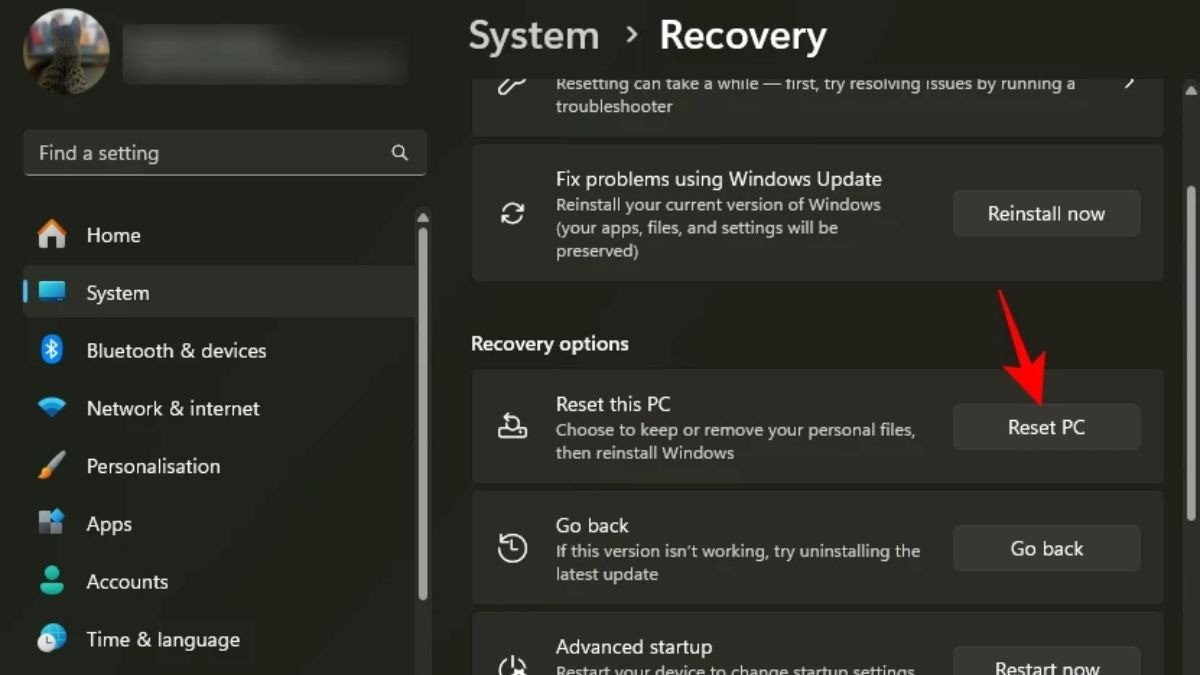Click the Reinstall now button
Image resolution: width=1200 pixels, height=675 pixels.
[1046, 213]
